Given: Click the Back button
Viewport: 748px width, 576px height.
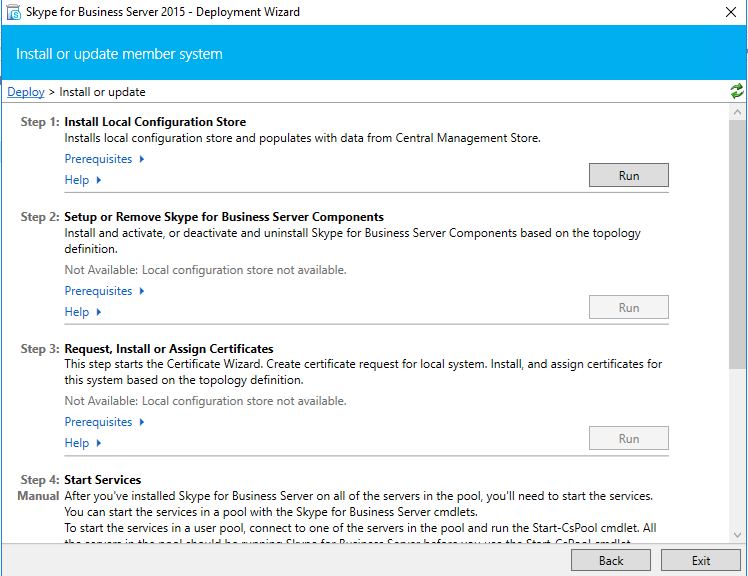Looking at the screenshot, I should point(611,560).
